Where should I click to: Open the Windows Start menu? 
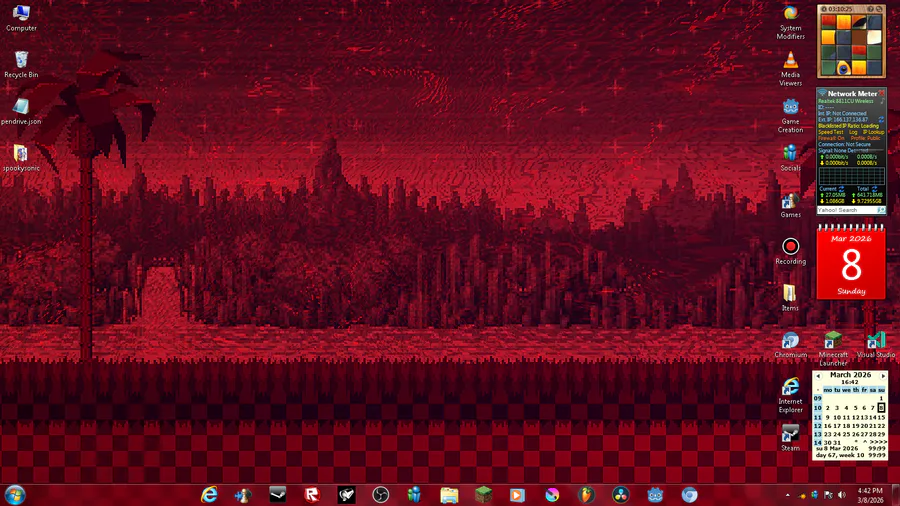(x=14, y=495)
